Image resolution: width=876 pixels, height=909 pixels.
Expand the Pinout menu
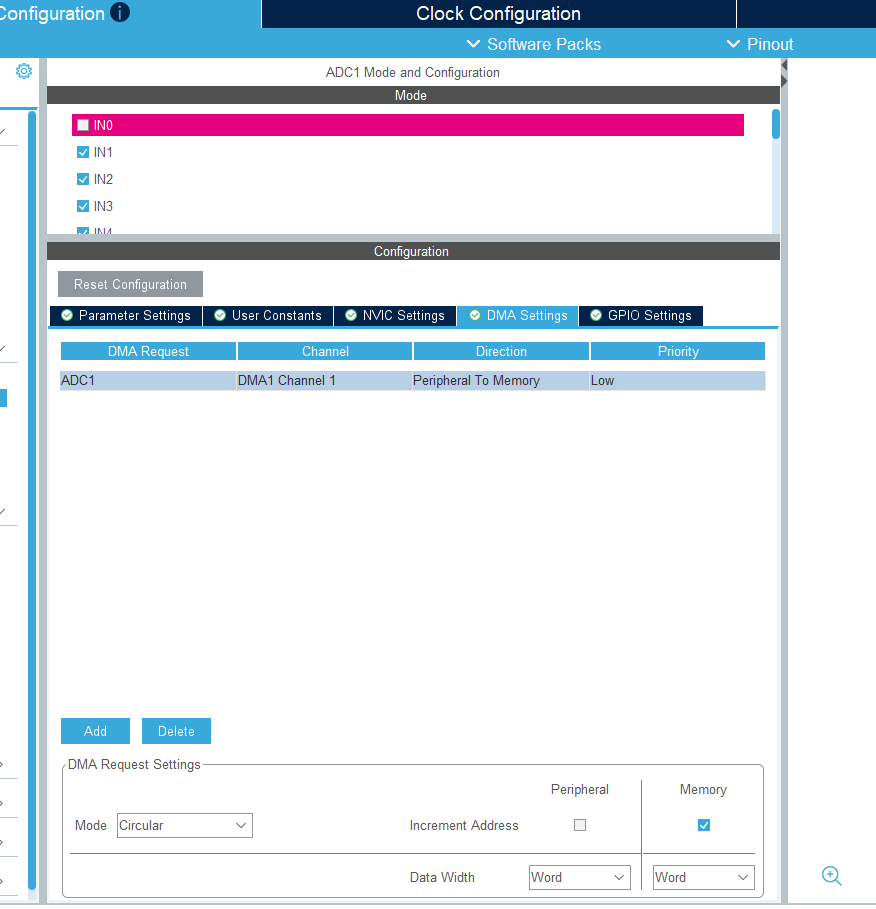click(x=760, y=44)
